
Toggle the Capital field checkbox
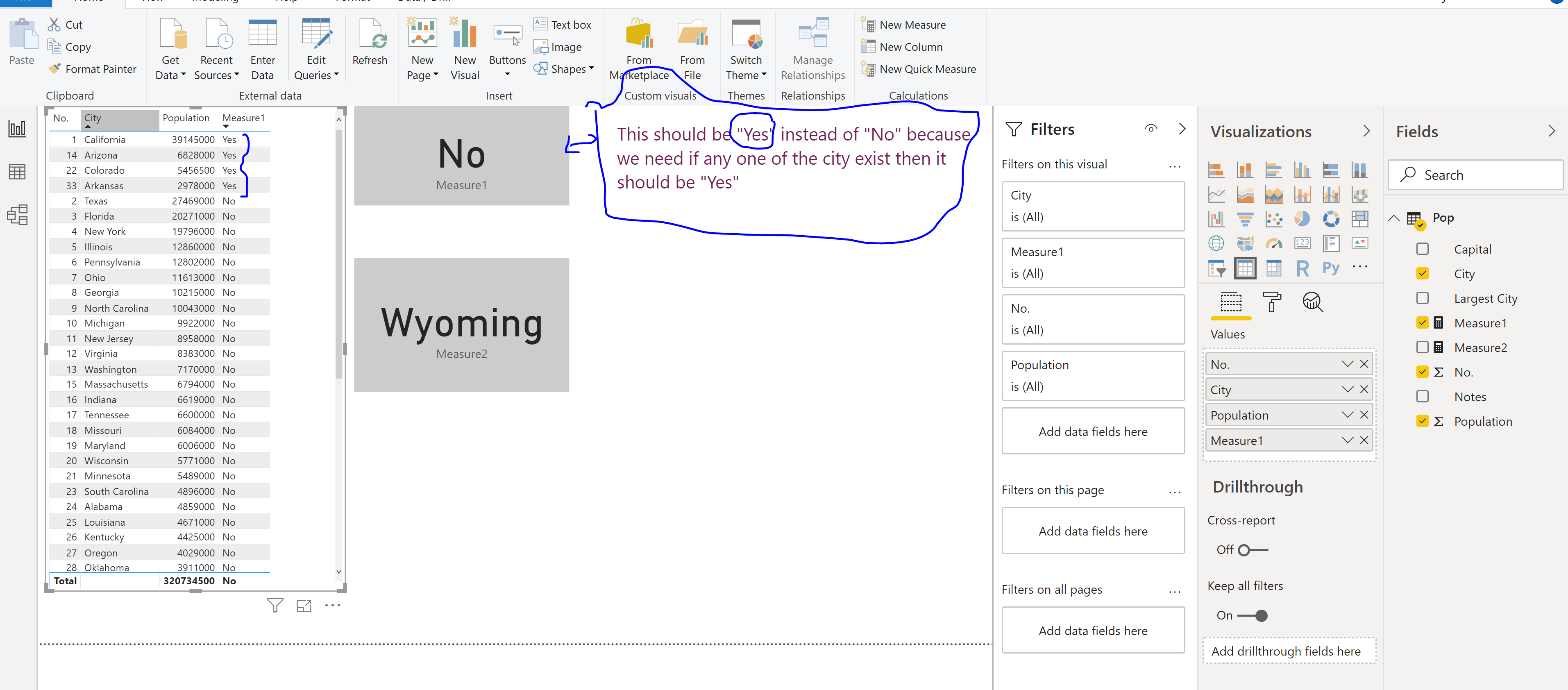1423,249
